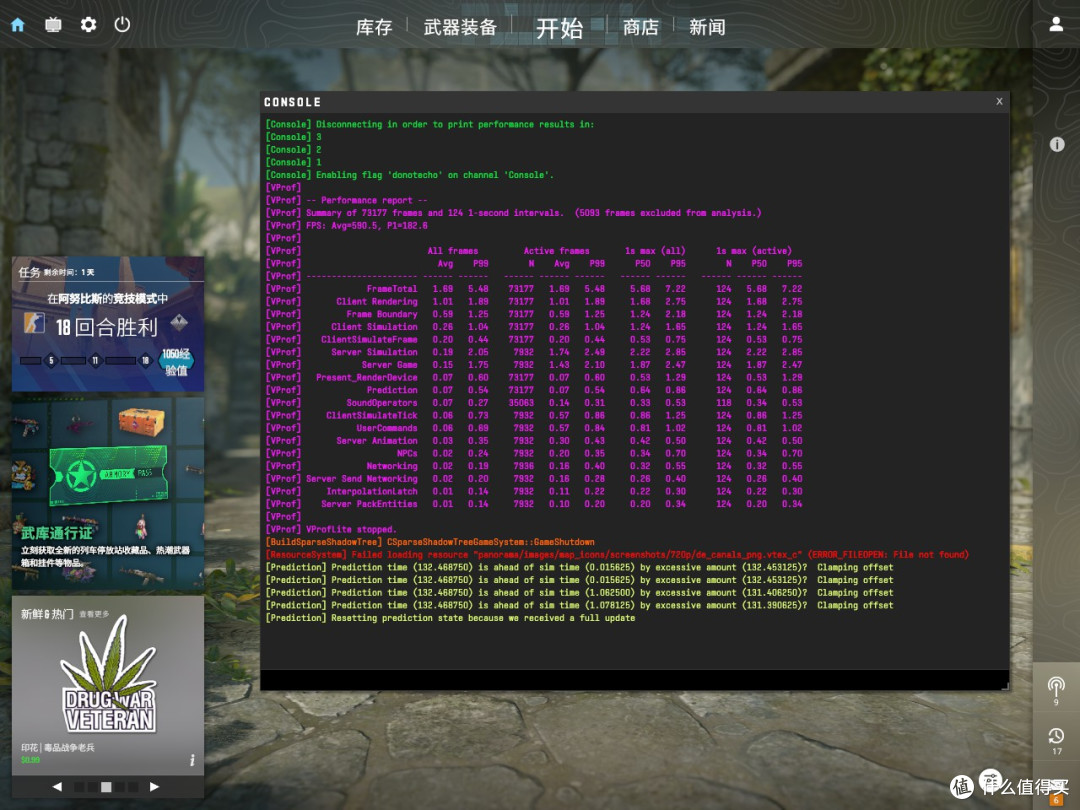1080x810 pixels.
Task: Click the 印花 | 毒品战争老兵 item label
Action: (x=58, y=747)
